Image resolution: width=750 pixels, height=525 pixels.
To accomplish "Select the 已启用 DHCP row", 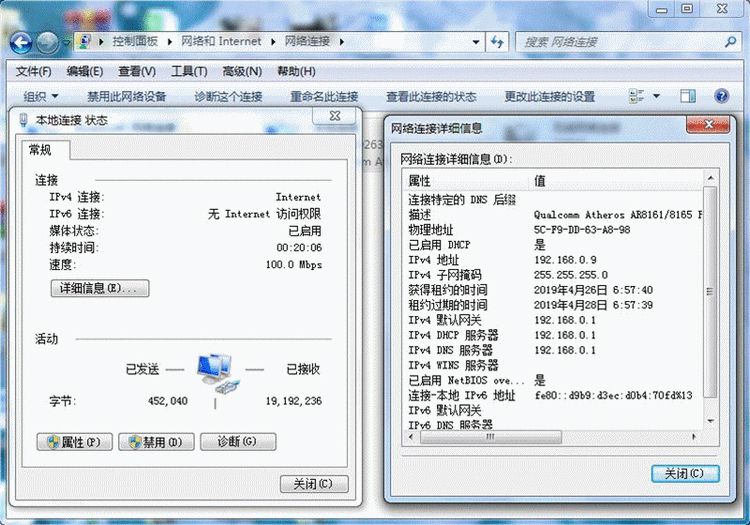I will [554, 245].
